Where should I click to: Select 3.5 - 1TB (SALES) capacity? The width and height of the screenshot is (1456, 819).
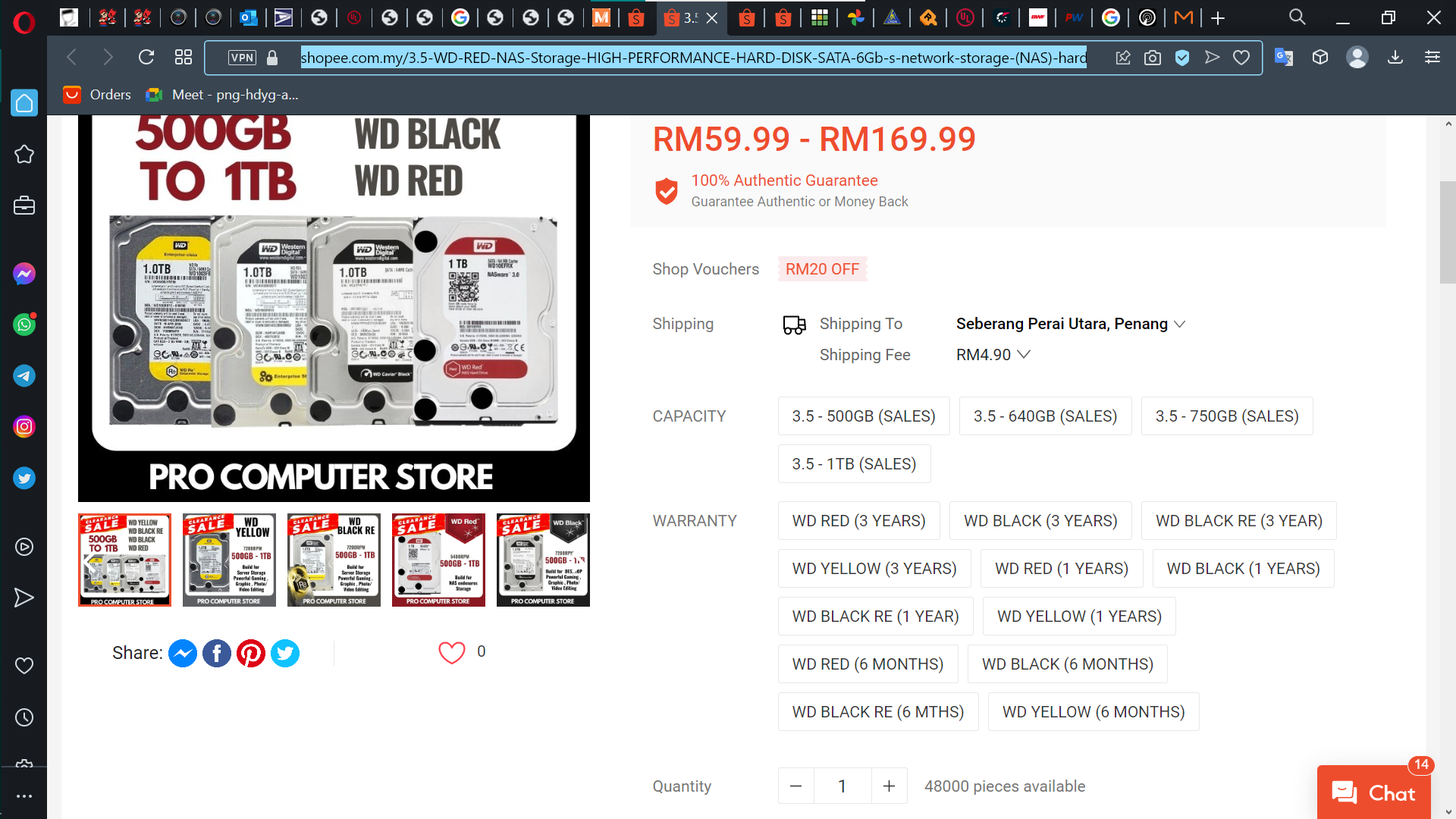tap(854, 464)
